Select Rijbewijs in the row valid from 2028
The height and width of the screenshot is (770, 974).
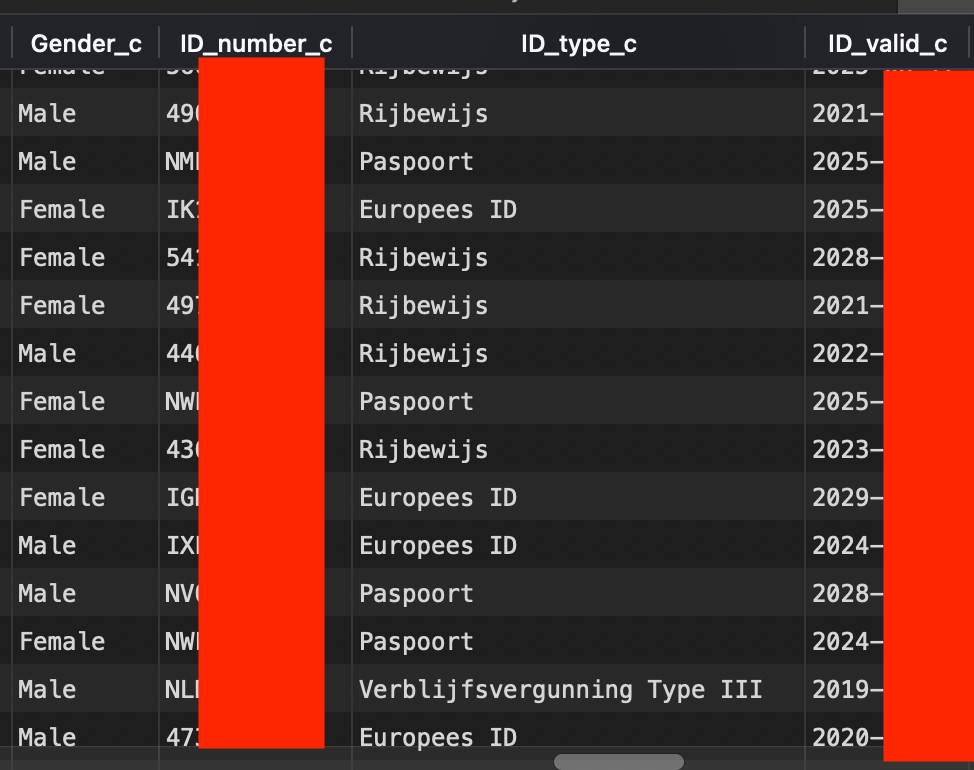(x=423, y=258)
